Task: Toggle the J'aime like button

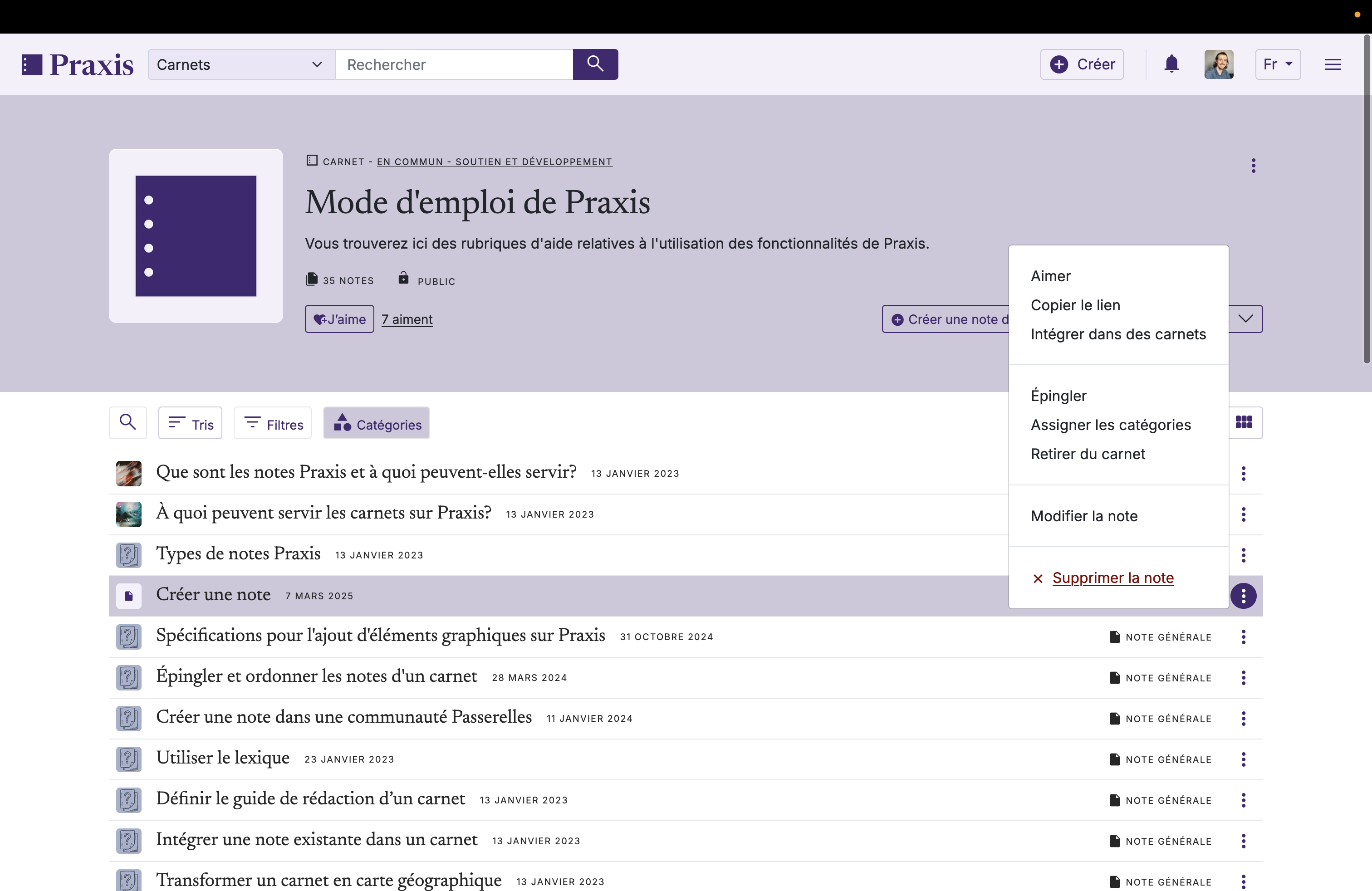Action: (339, 319)
